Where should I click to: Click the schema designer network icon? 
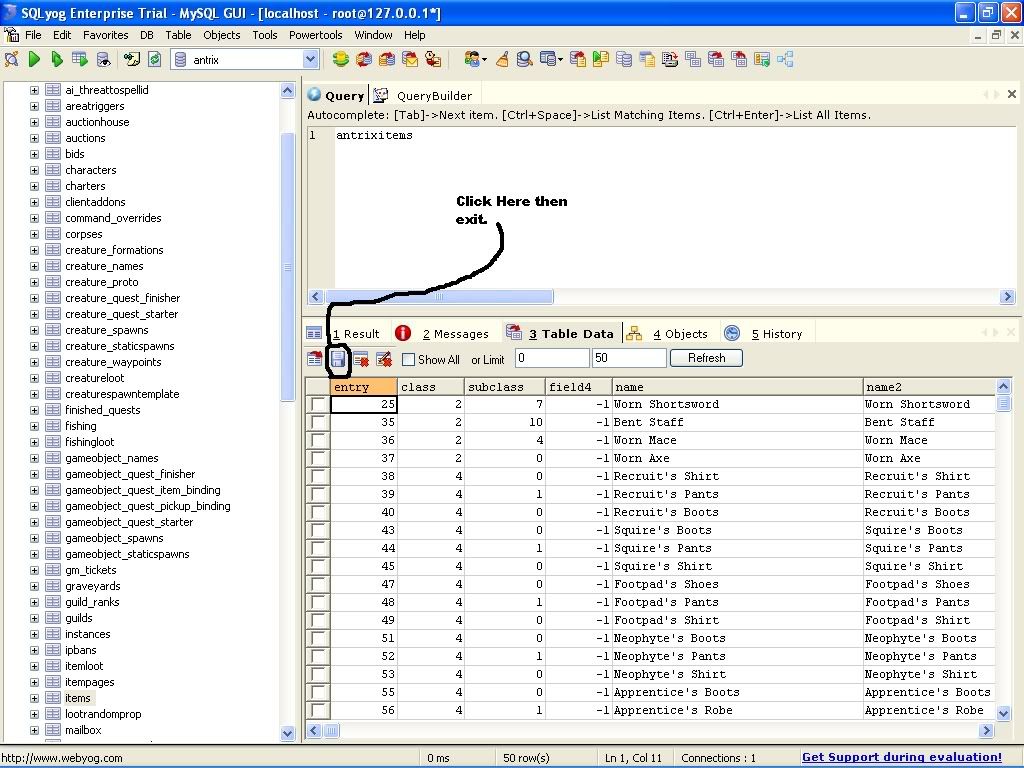coord(785,59)
